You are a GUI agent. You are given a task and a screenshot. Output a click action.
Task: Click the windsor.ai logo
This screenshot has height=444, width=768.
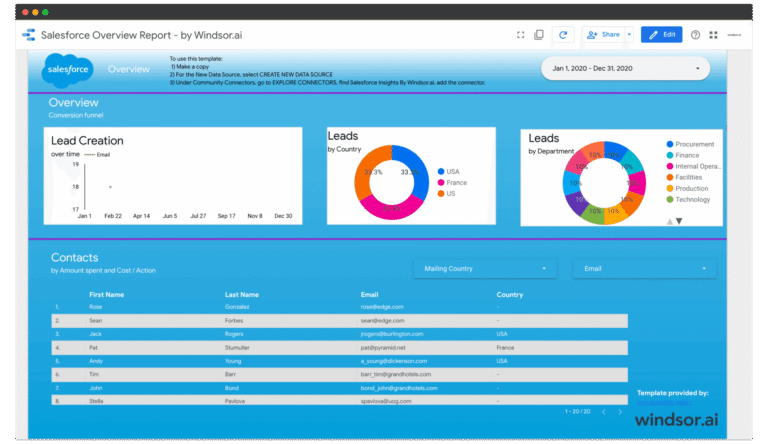(676, 419)
